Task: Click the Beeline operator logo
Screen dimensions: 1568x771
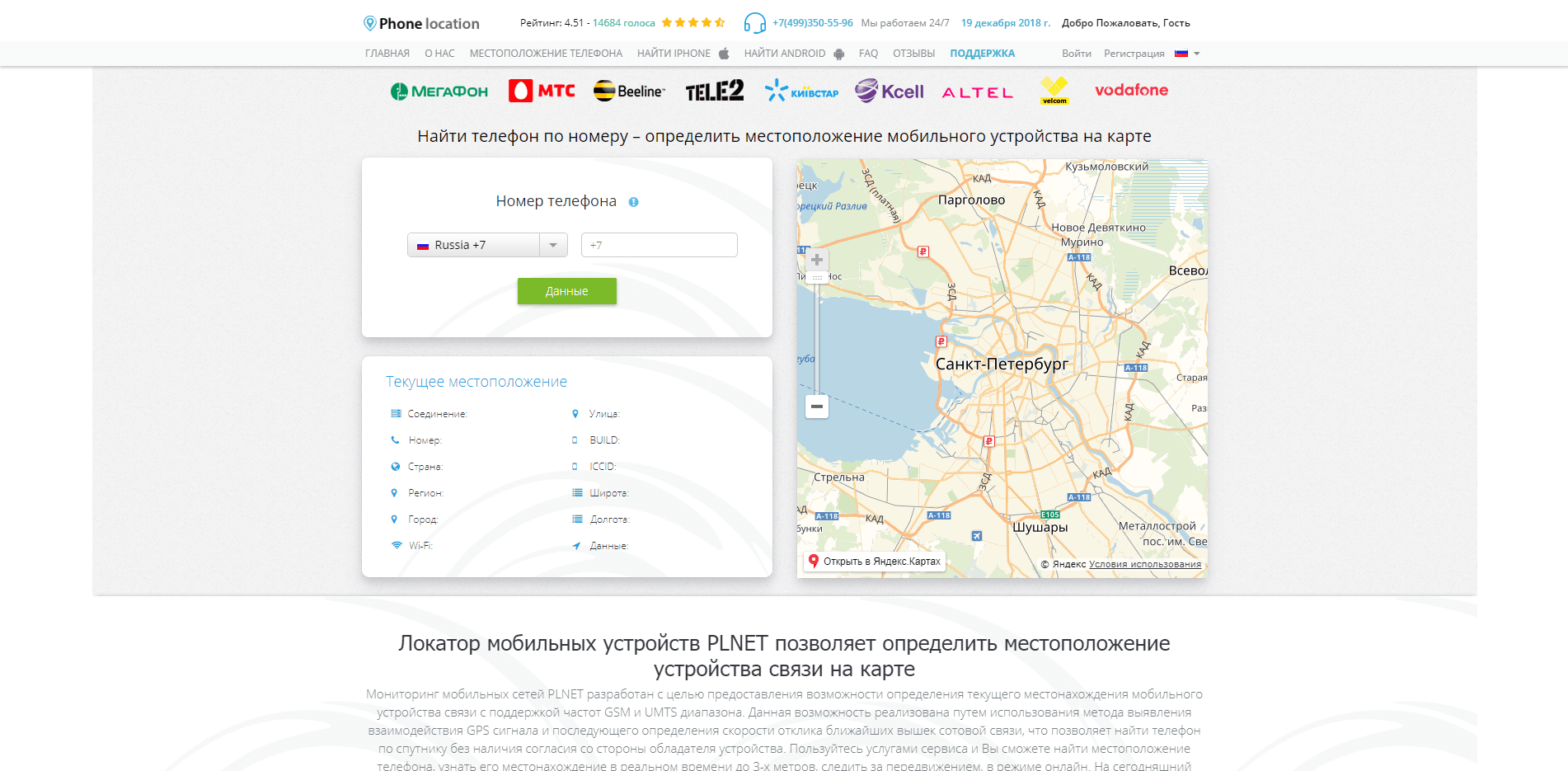Action: click(629, 91)
